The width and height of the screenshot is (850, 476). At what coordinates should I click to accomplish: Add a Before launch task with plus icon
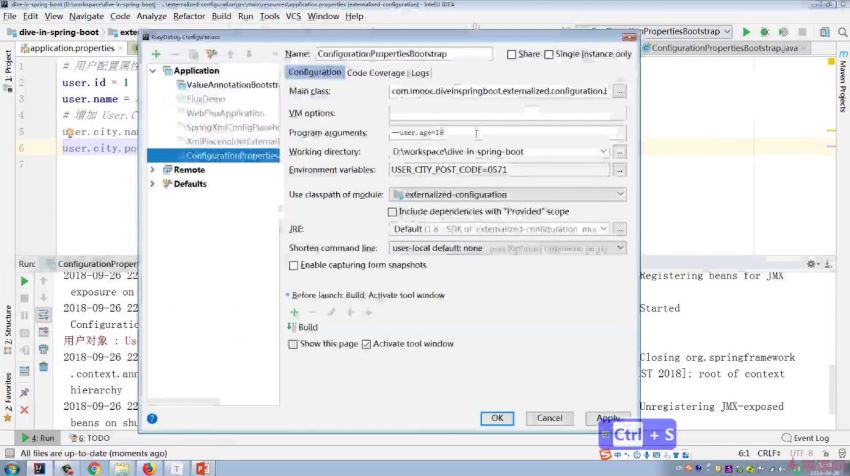point(294,312)
